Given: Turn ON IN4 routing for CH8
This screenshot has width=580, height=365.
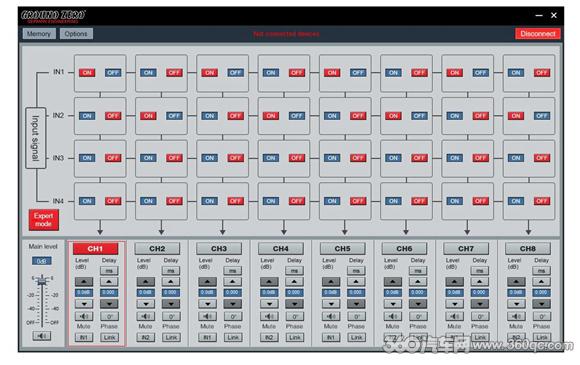Looking at the screenshot, I should [x=516, y=201].
